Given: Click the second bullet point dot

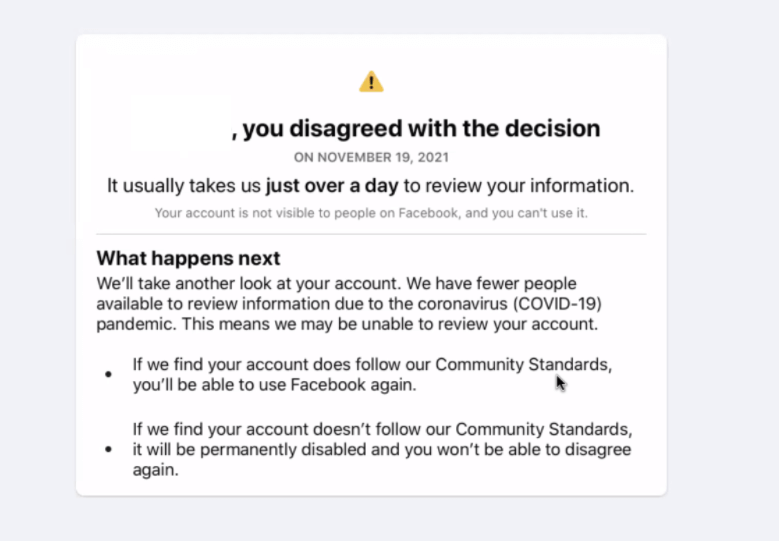Looking at the screenshot, I should pos(108,450).
